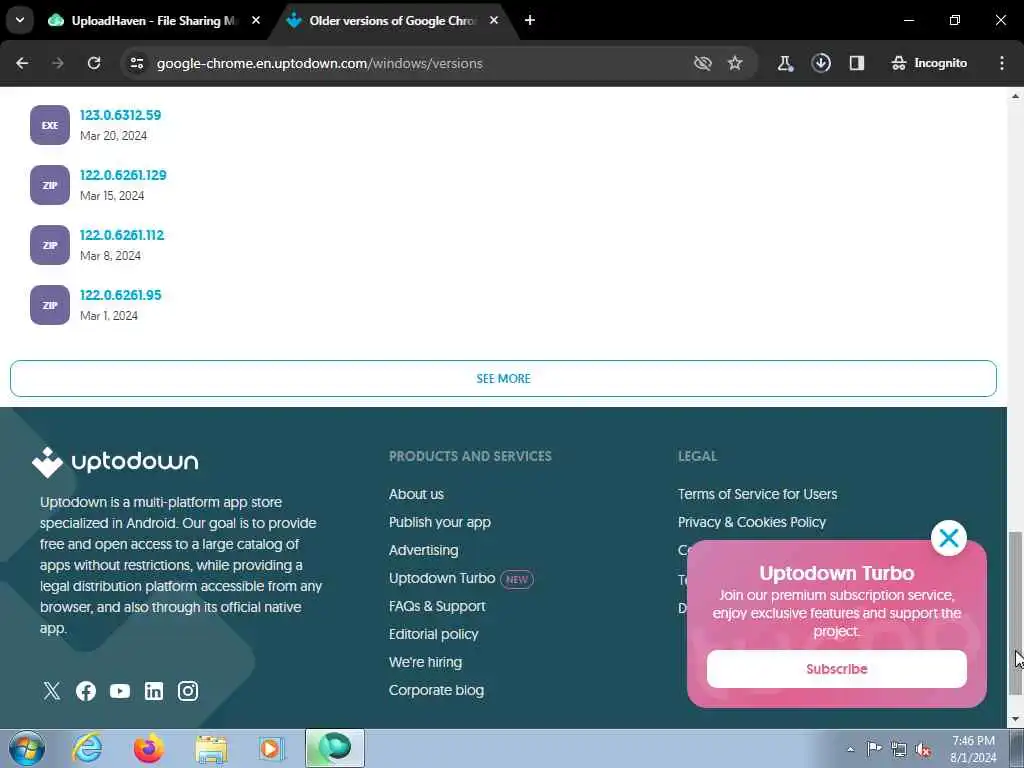This screenshot has height=768, width=1024.
Task: Click the page vertical scrollbar thumb
Action: 1015,613
